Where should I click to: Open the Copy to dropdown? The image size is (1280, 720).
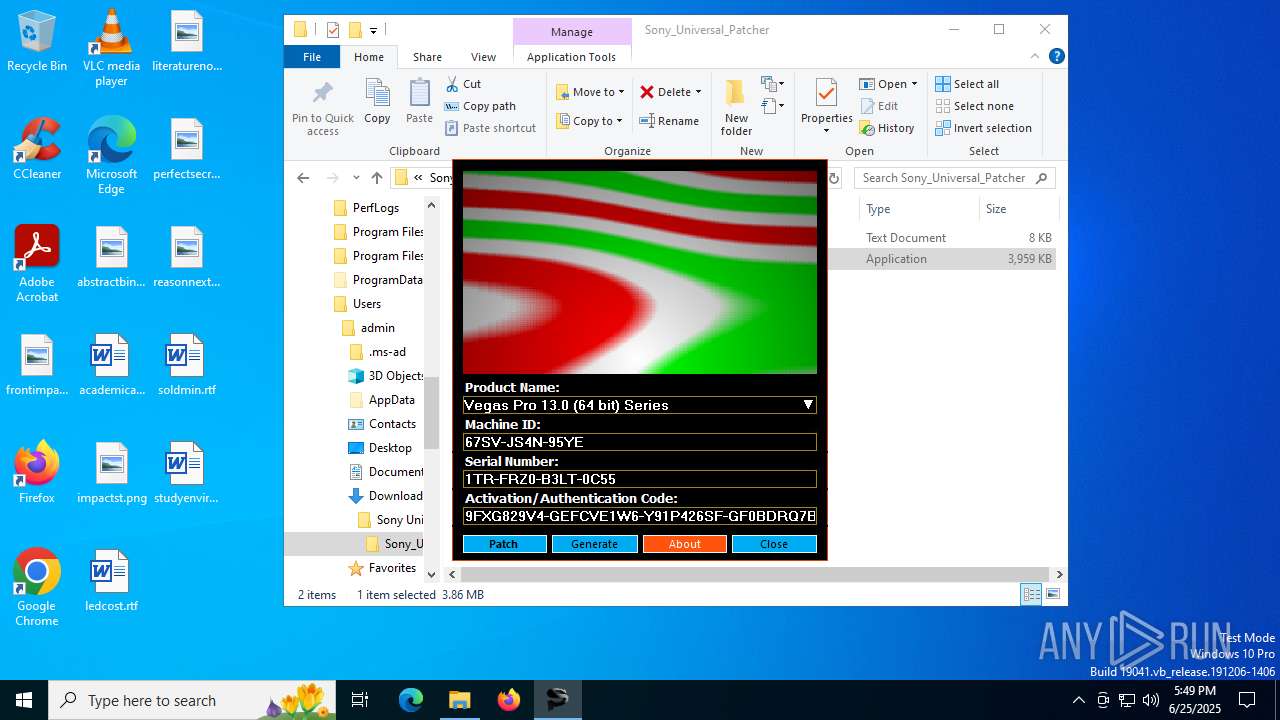(590, 121)
